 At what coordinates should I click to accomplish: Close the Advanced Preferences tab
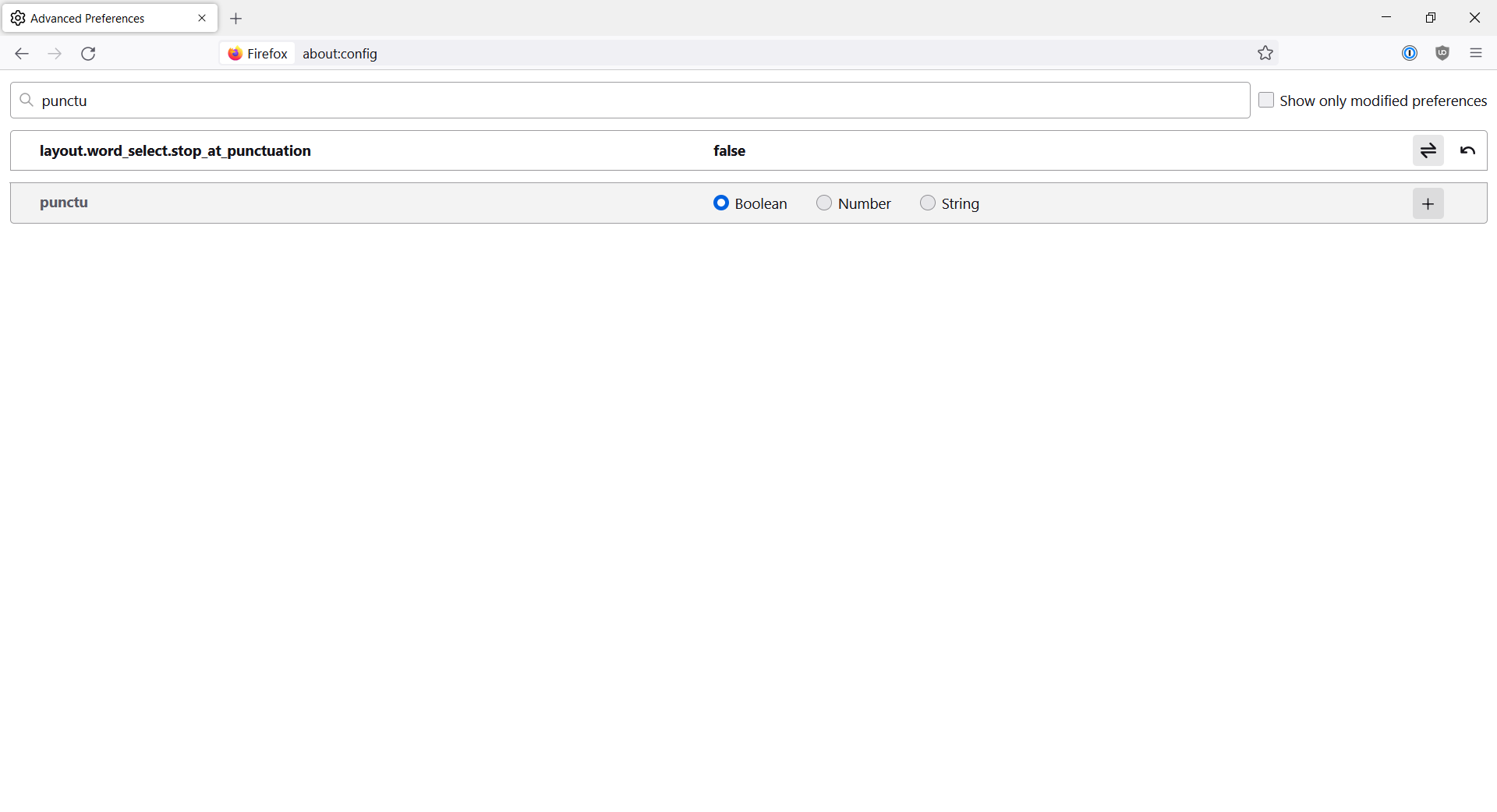click(202, 18)
